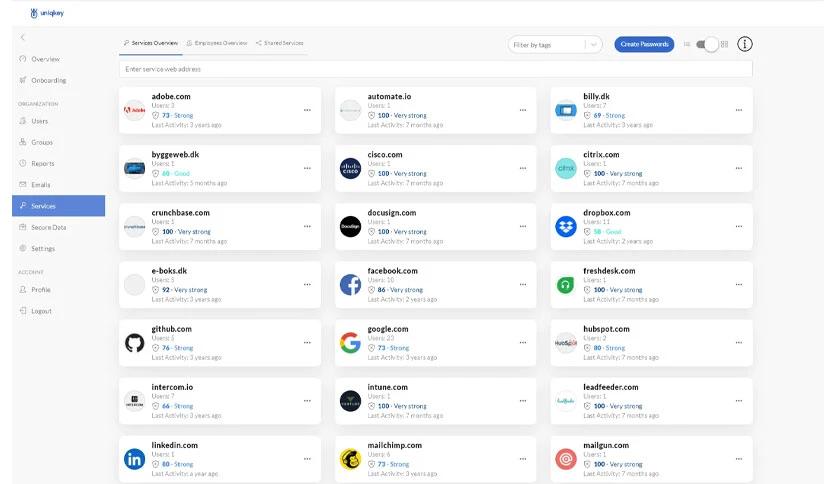This screenshot has width=836, height=484.
Task: Open the byggeweb.dk card options menu
Action: click(x=307, y=168)
